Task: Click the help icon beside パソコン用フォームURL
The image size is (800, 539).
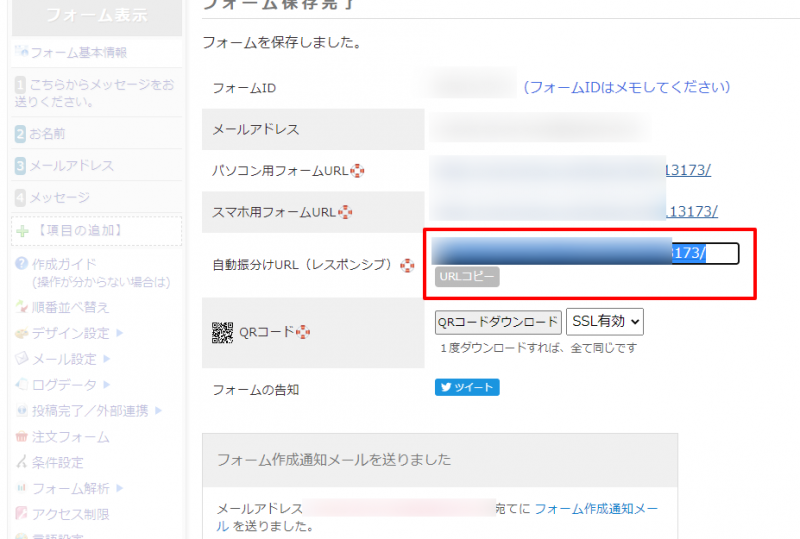Action: click(358, 171)
